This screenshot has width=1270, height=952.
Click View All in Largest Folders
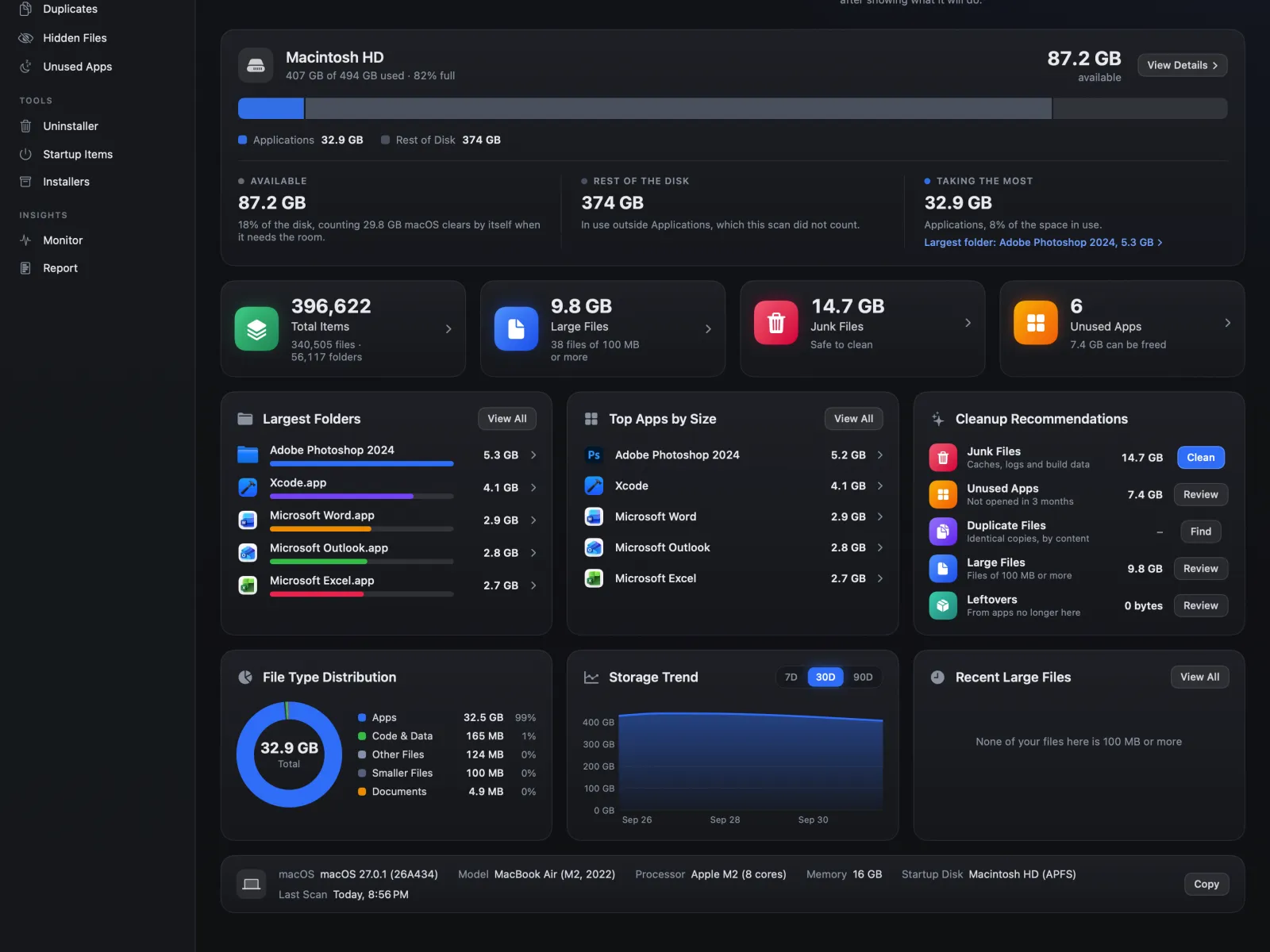coord(506,419)
